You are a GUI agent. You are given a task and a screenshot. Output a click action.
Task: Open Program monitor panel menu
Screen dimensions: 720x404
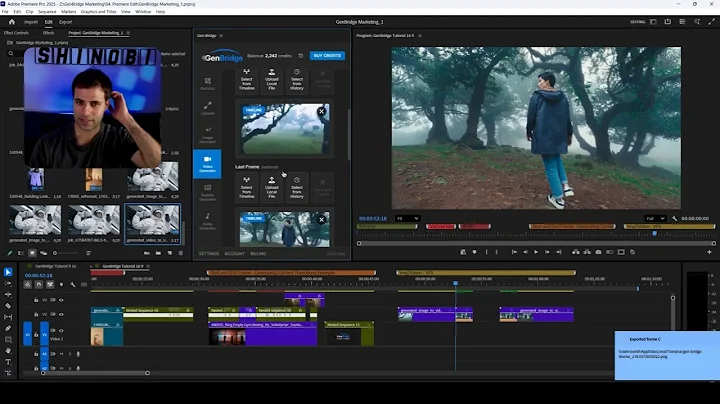[420, 35]
